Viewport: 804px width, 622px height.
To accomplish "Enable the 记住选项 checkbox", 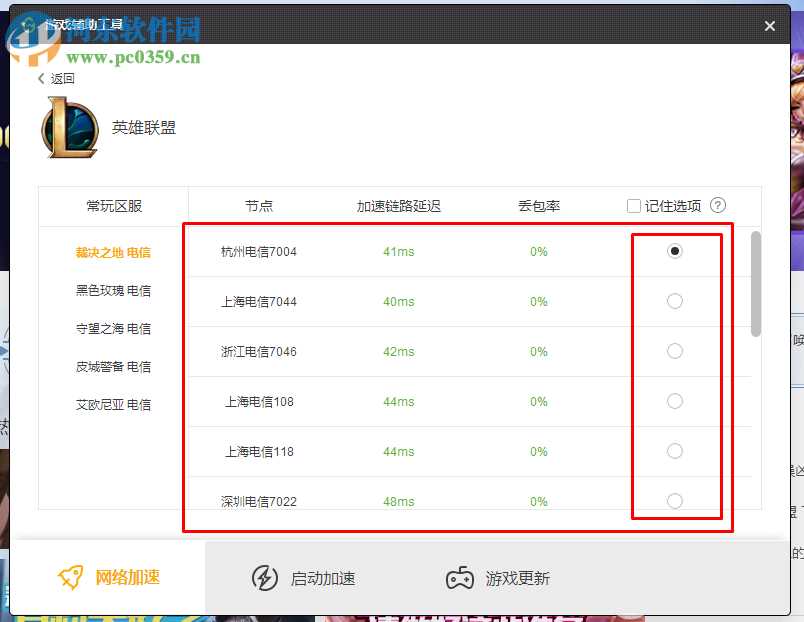I will click(x=634, y=206).
